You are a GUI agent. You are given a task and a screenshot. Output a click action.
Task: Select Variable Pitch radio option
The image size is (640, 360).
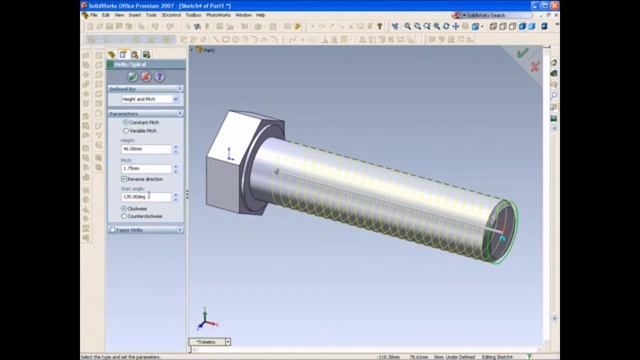(126, 131)
